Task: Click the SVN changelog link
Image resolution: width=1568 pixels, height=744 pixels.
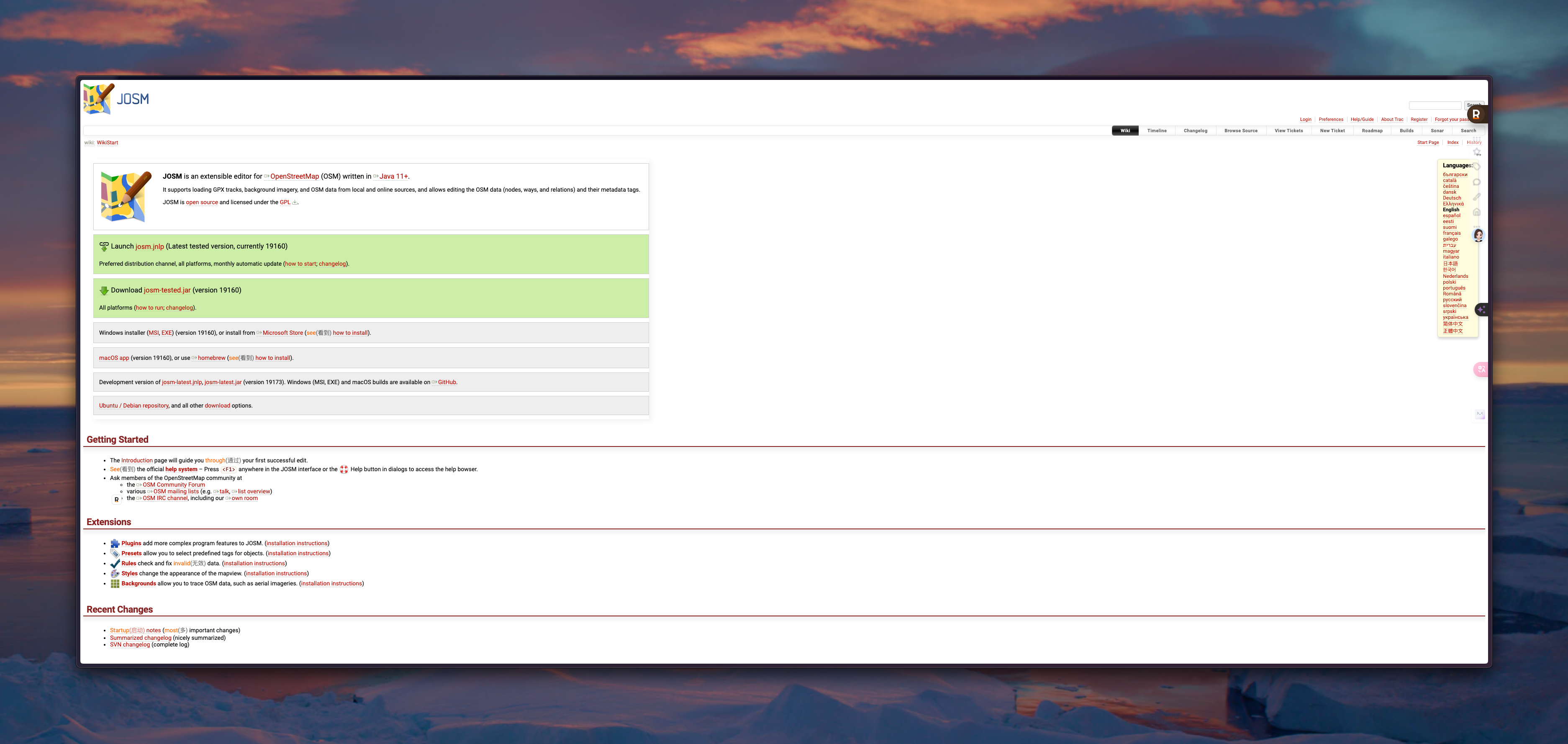Action: click(130, 645)
